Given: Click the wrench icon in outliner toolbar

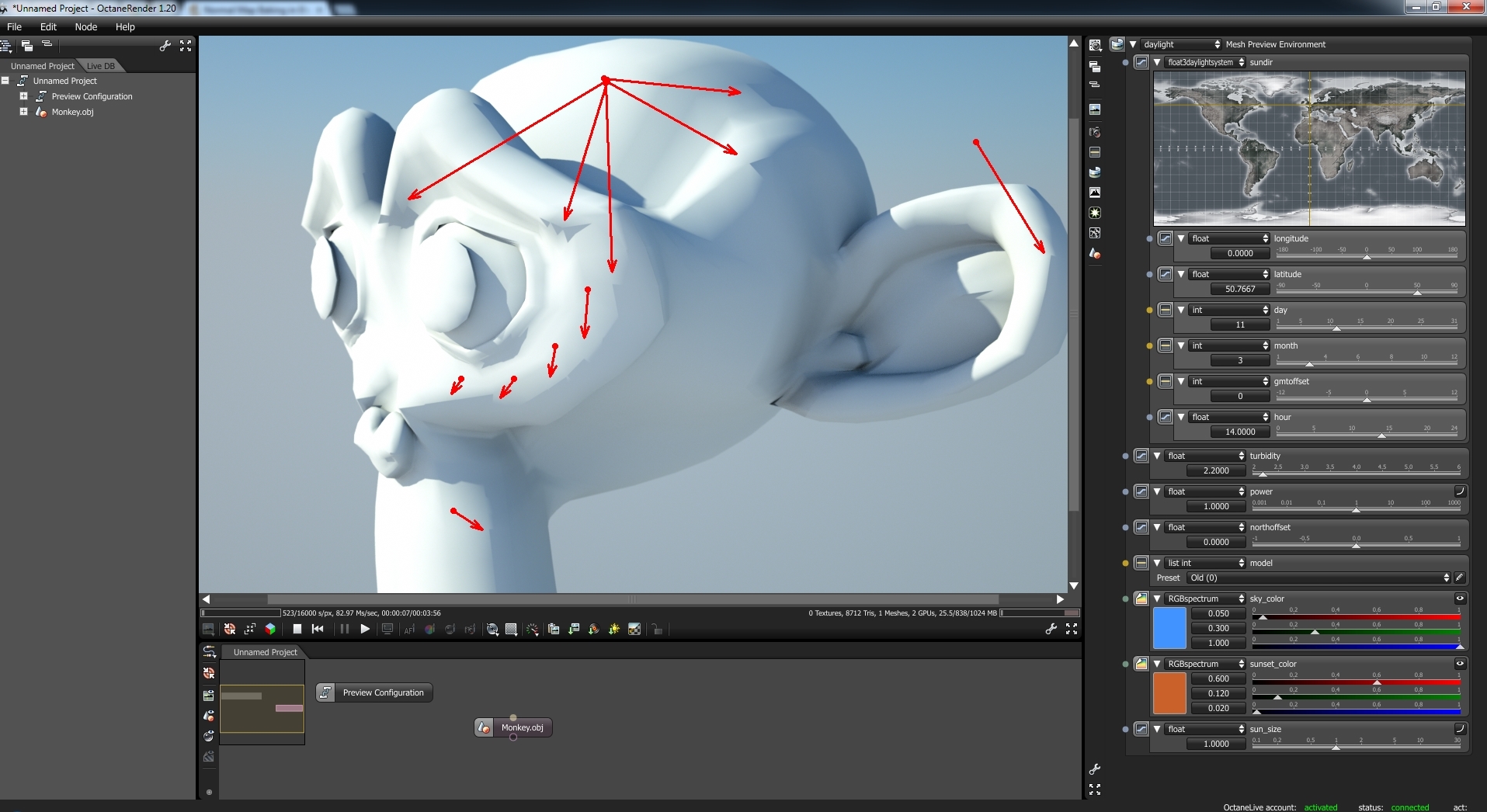Looking at the screenshot, I should pyautogui.click(x=165, y=46).
